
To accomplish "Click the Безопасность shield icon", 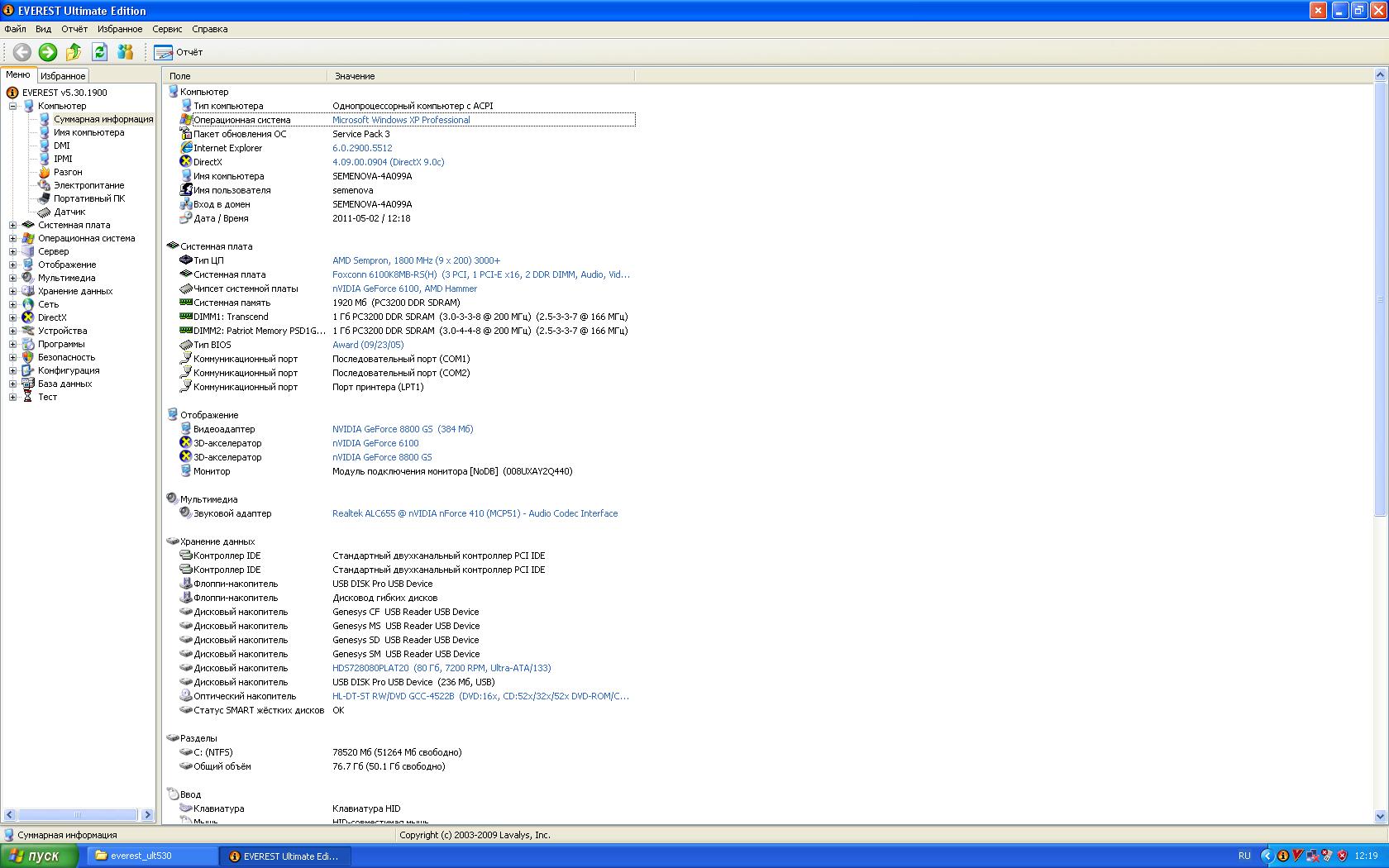I will click(x=28, y=357).
